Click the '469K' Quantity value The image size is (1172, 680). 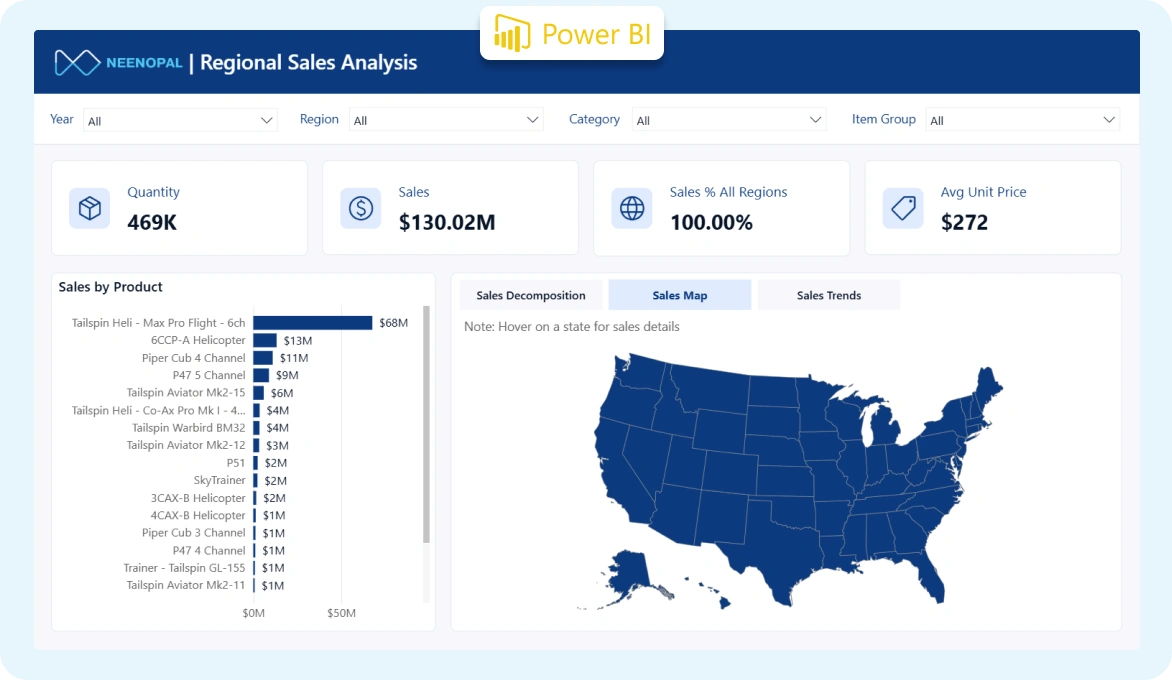(x=152, y=223)
